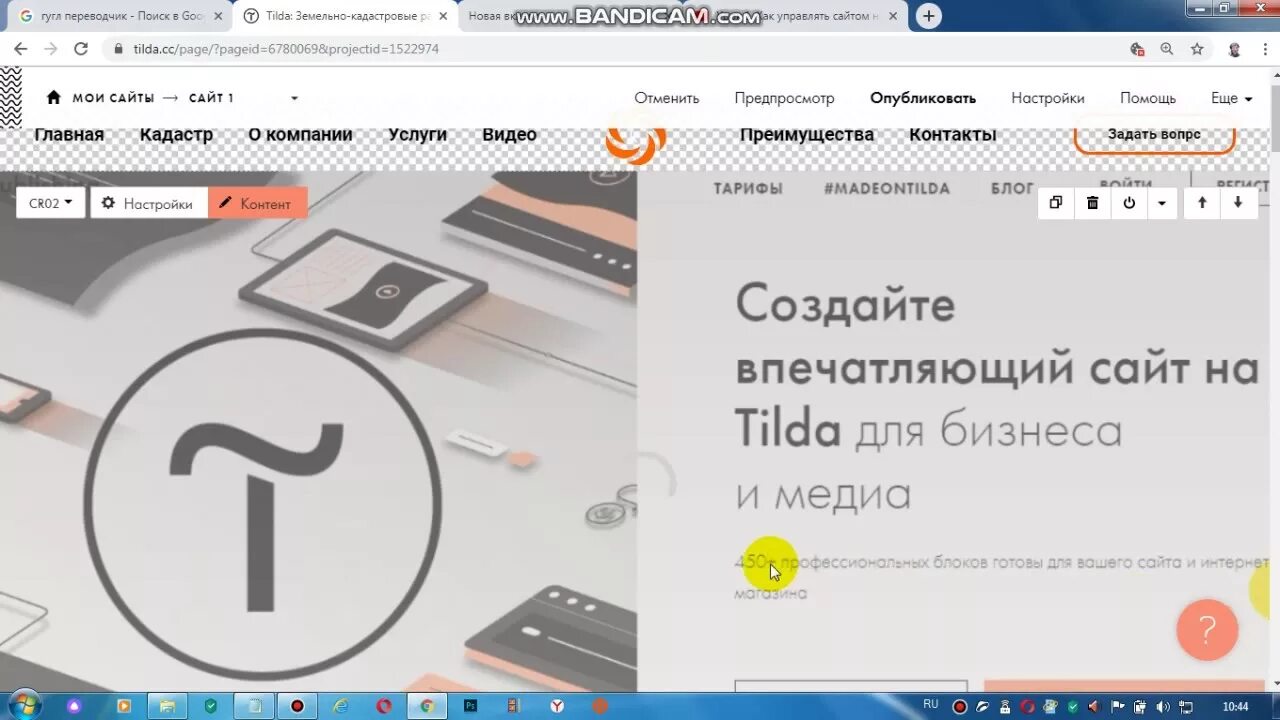This screenshot has height=720, width=1280.
Task: Open the Windows Start button
Action: coord(23,705)
